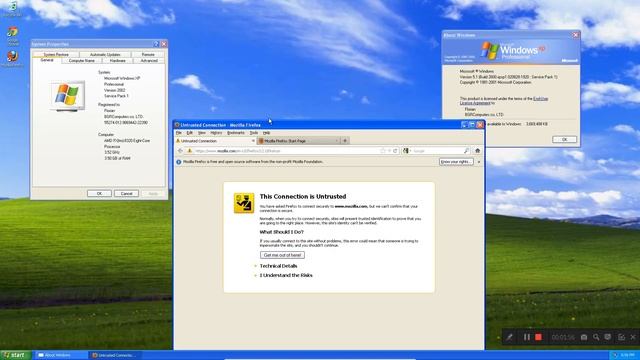Click Cancel in System Properties
The height and width of the screenshot is (360, 640).
127,193
